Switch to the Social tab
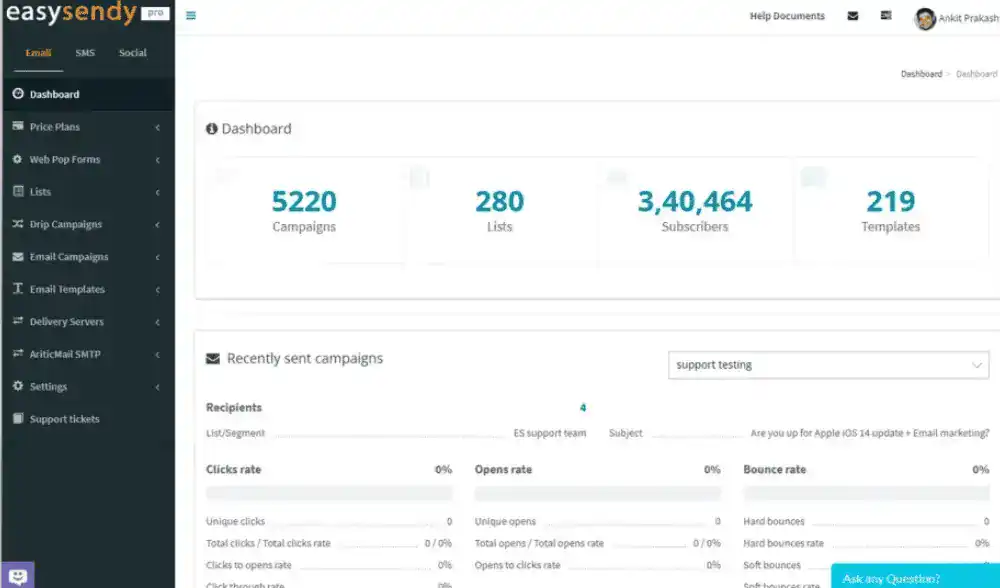 click(x=133, y=53)
